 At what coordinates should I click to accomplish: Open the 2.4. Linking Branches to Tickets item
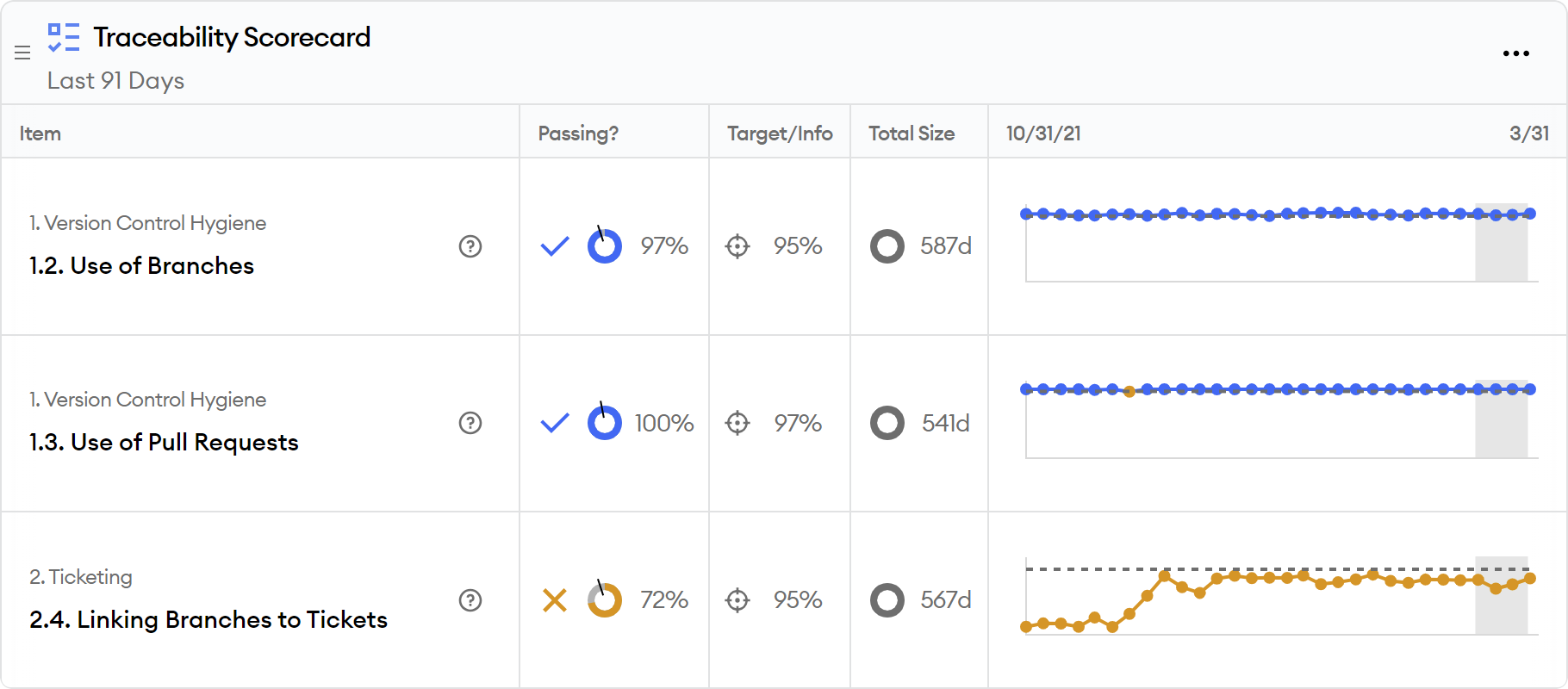(208, 619)
